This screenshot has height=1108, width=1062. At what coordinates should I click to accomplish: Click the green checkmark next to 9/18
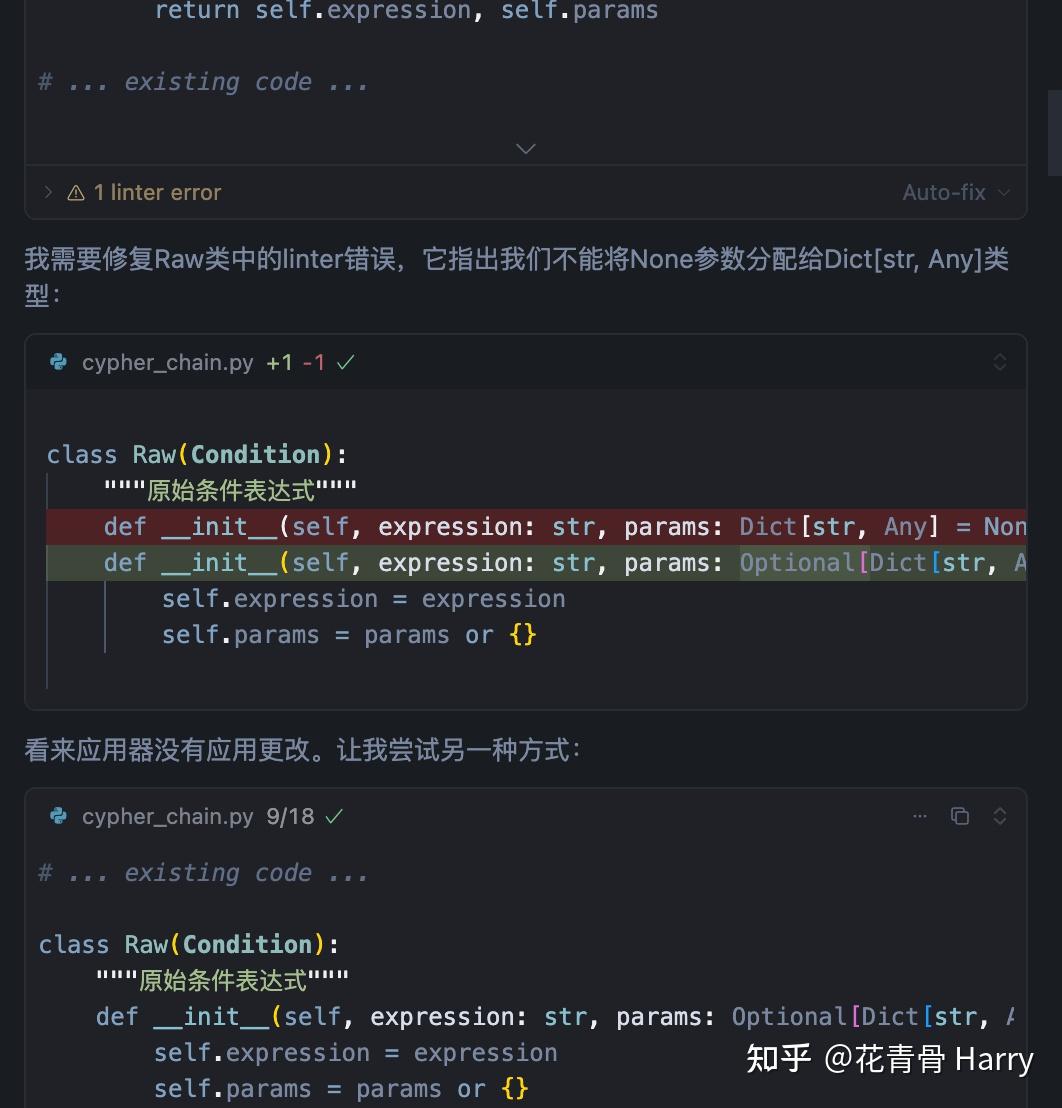click(x=334, y=816)
